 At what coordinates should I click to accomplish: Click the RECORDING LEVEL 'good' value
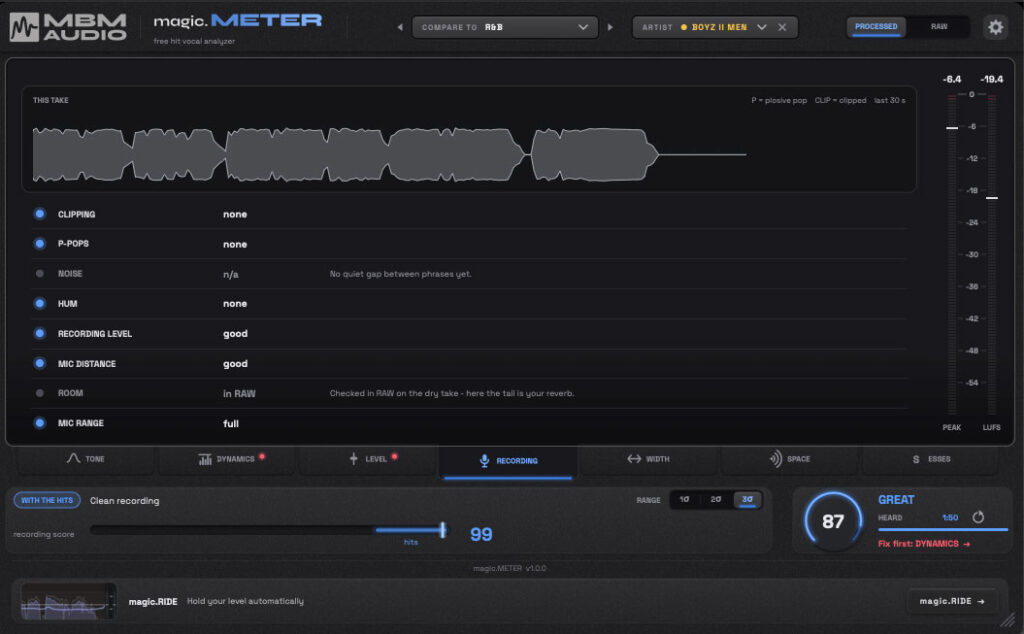click(235, 334)
